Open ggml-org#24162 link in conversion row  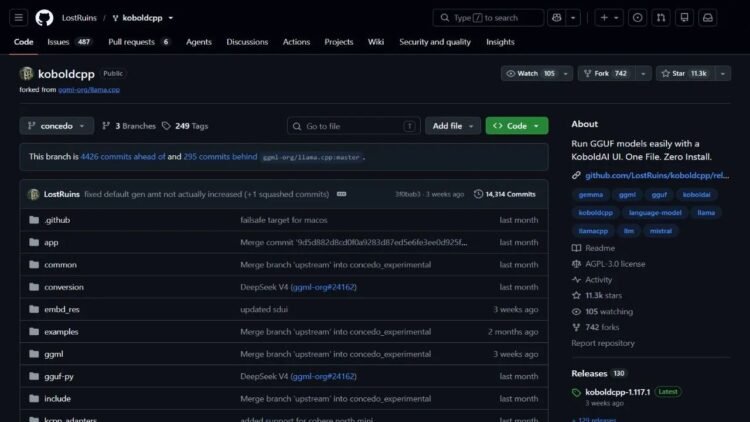click(323, 287)
